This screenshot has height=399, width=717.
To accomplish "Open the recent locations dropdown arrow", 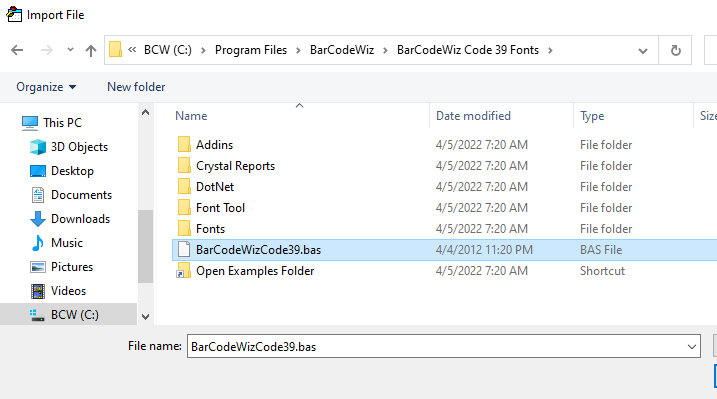I will point(70,49).
